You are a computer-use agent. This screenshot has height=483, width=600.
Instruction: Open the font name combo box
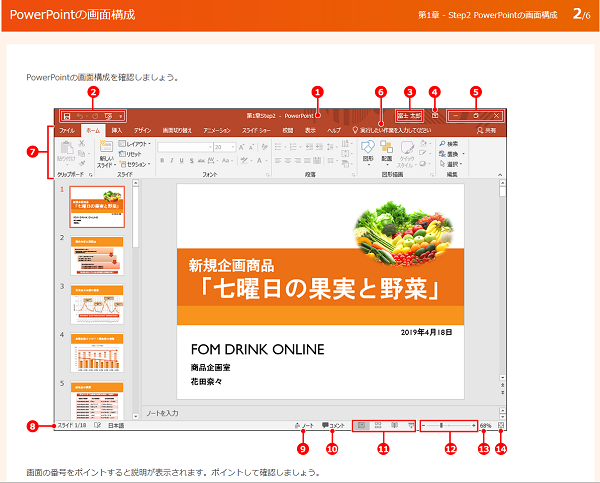click(185, 147)
